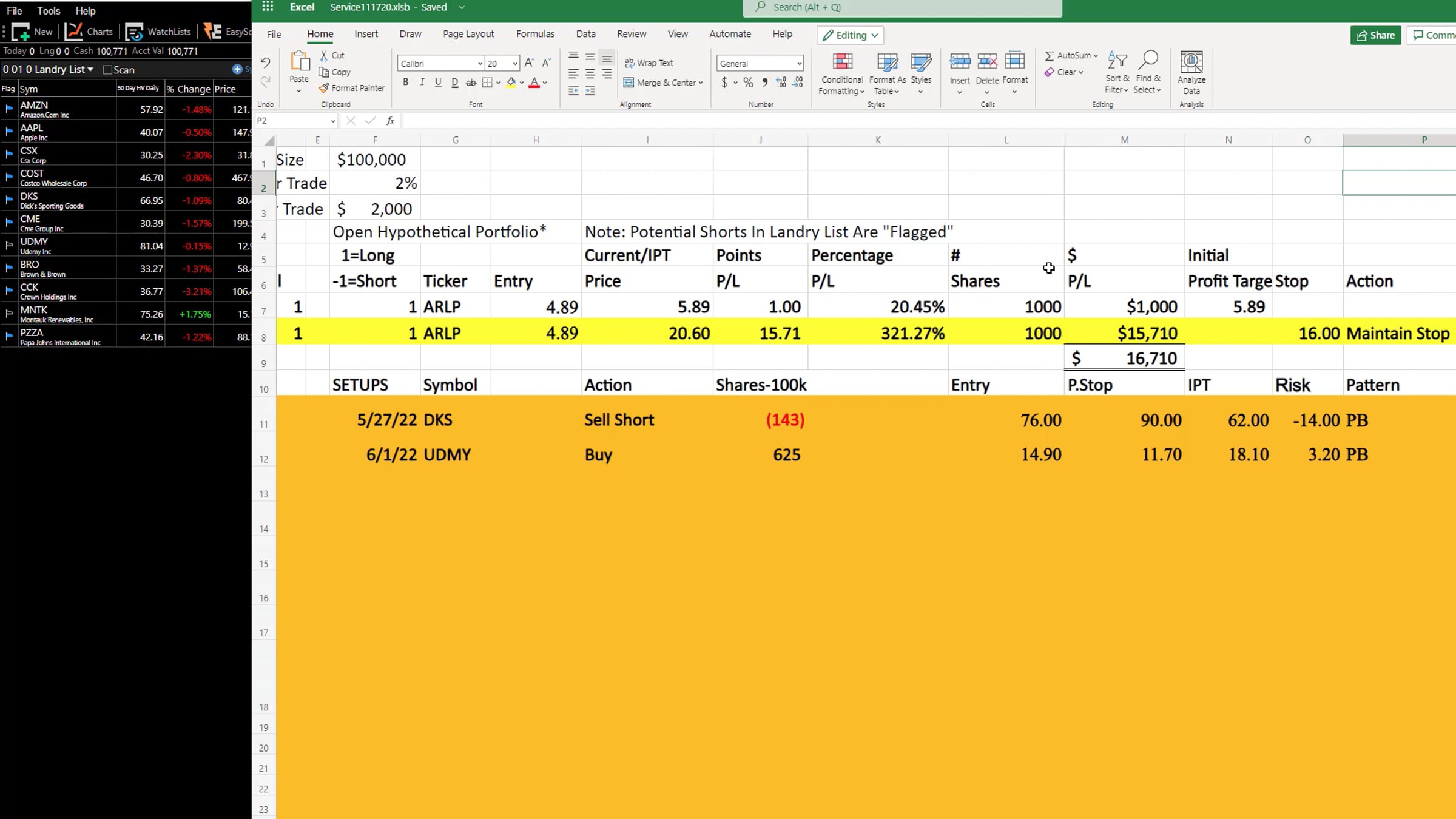The height and width of the screenshot is (819, 1456).
Task: Toggle underline formatting
Action: [438, 83]
